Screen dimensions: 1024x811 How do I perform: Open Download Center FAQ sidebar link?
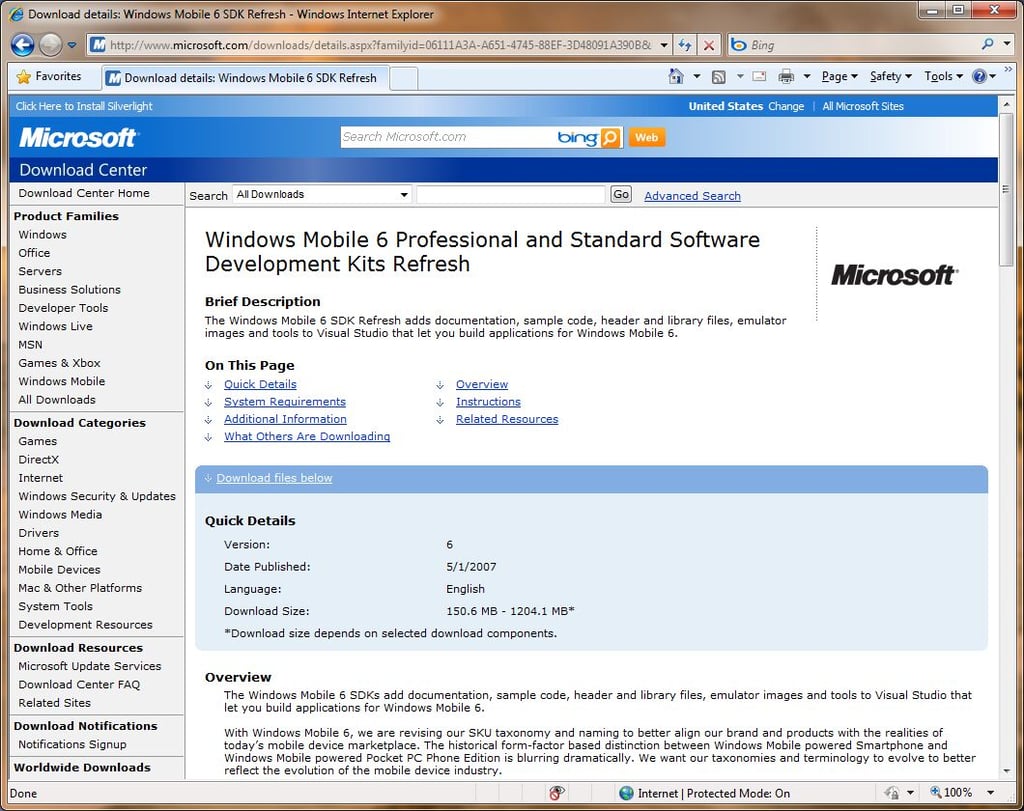pyautogui.click(x=79, y=684)
